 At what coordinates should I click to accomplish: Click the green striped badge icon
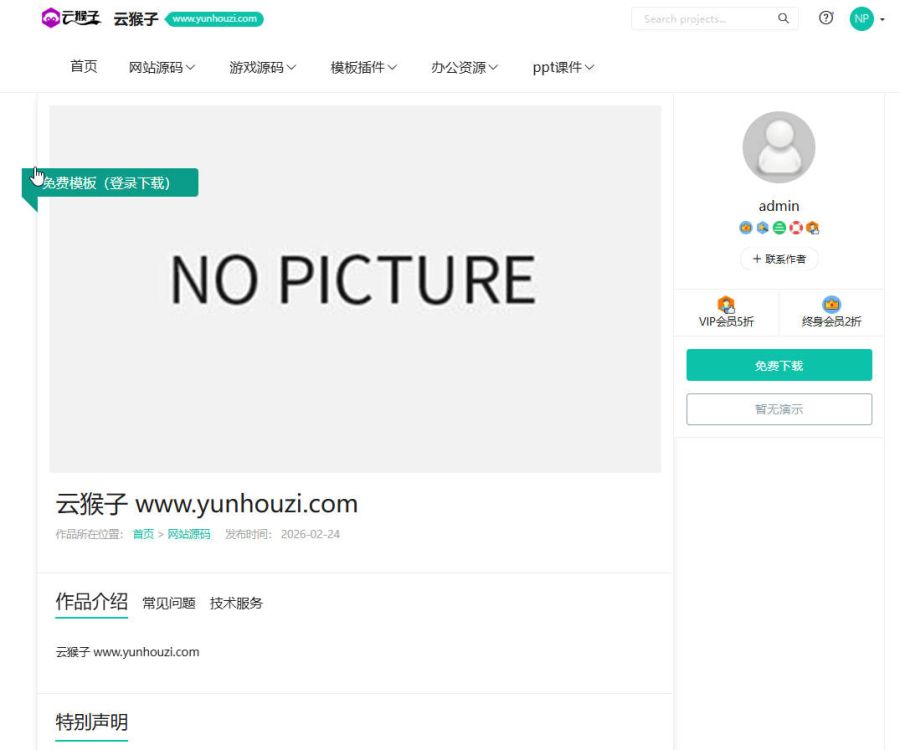pos(779,227)
